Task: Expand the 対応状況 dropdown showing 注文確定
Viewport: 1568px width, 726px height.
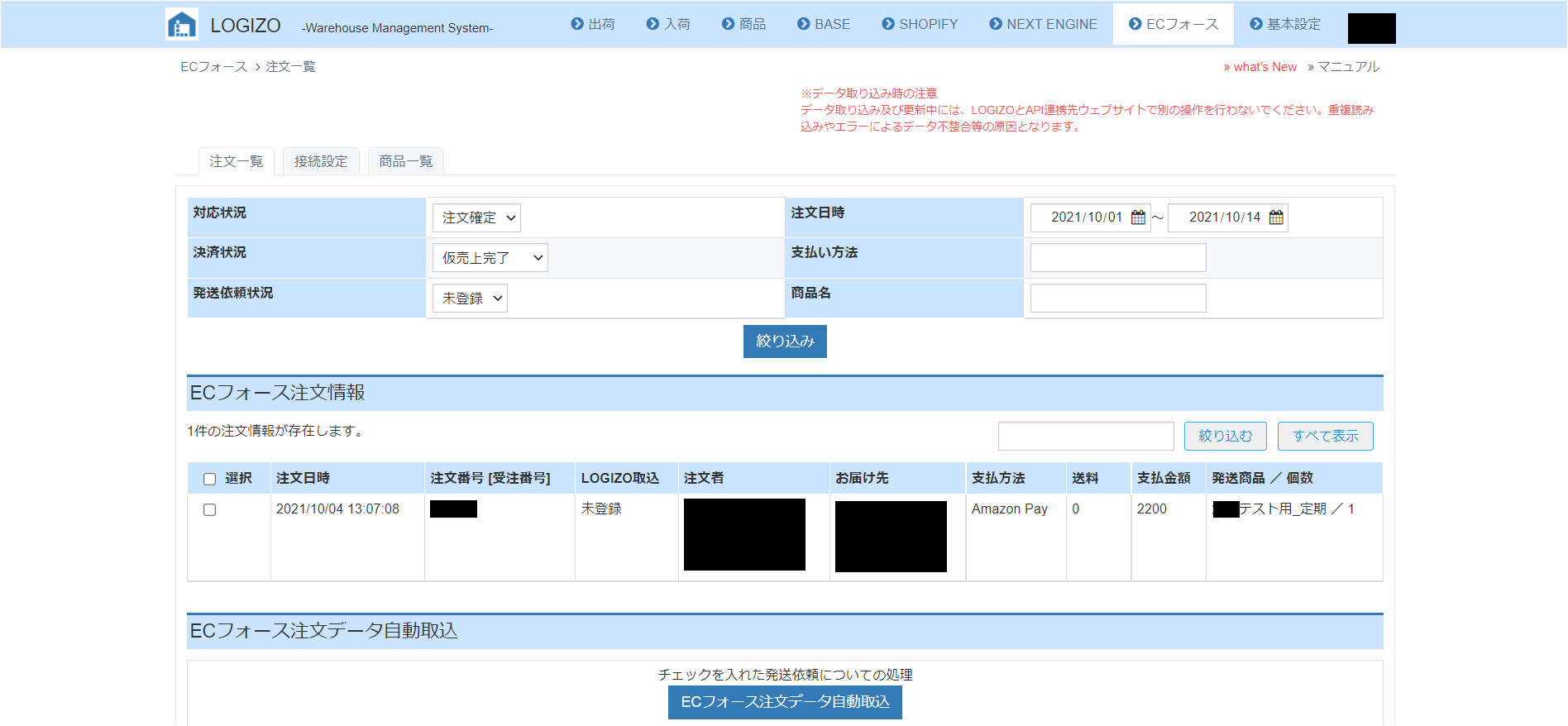Action: pyautogui.click(x=476, y=217)
